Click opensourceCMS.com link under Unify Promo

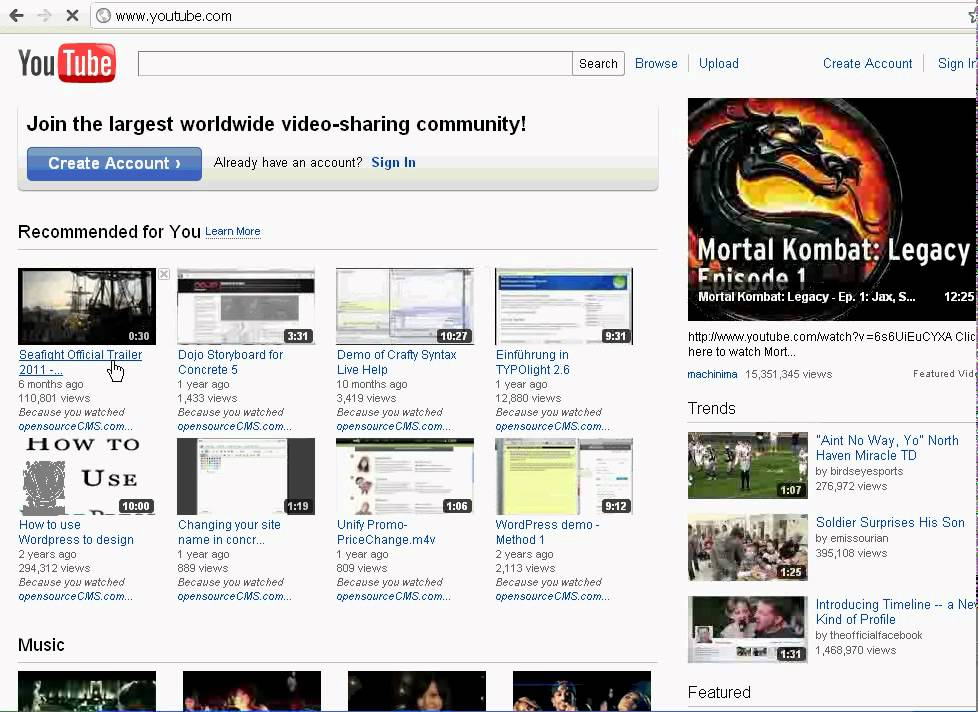pos(394,596)
